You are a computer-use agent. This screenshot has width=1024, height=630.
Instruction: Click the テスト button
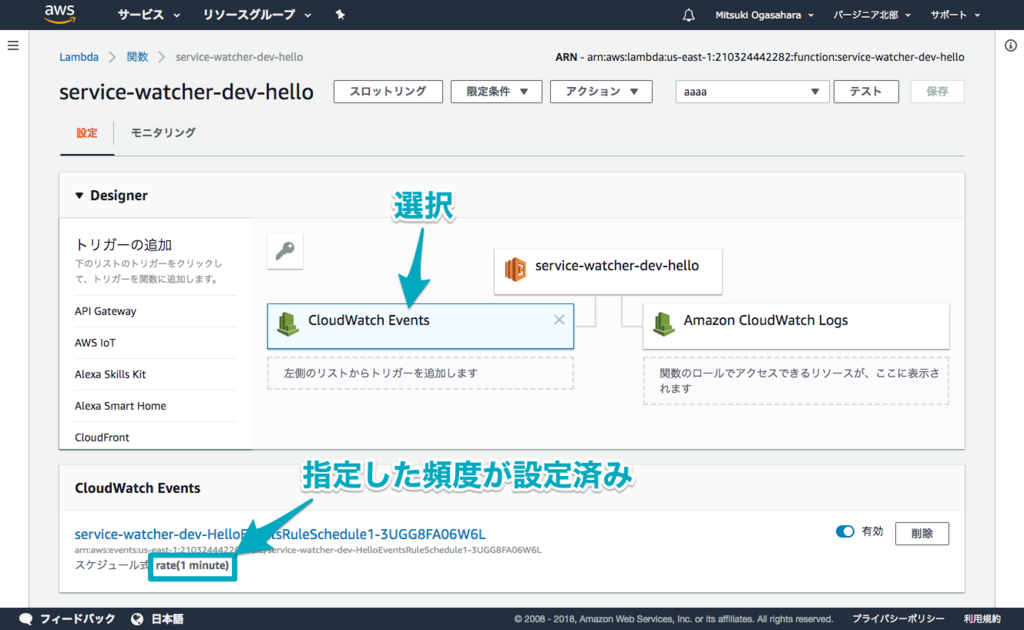(866, 91)
